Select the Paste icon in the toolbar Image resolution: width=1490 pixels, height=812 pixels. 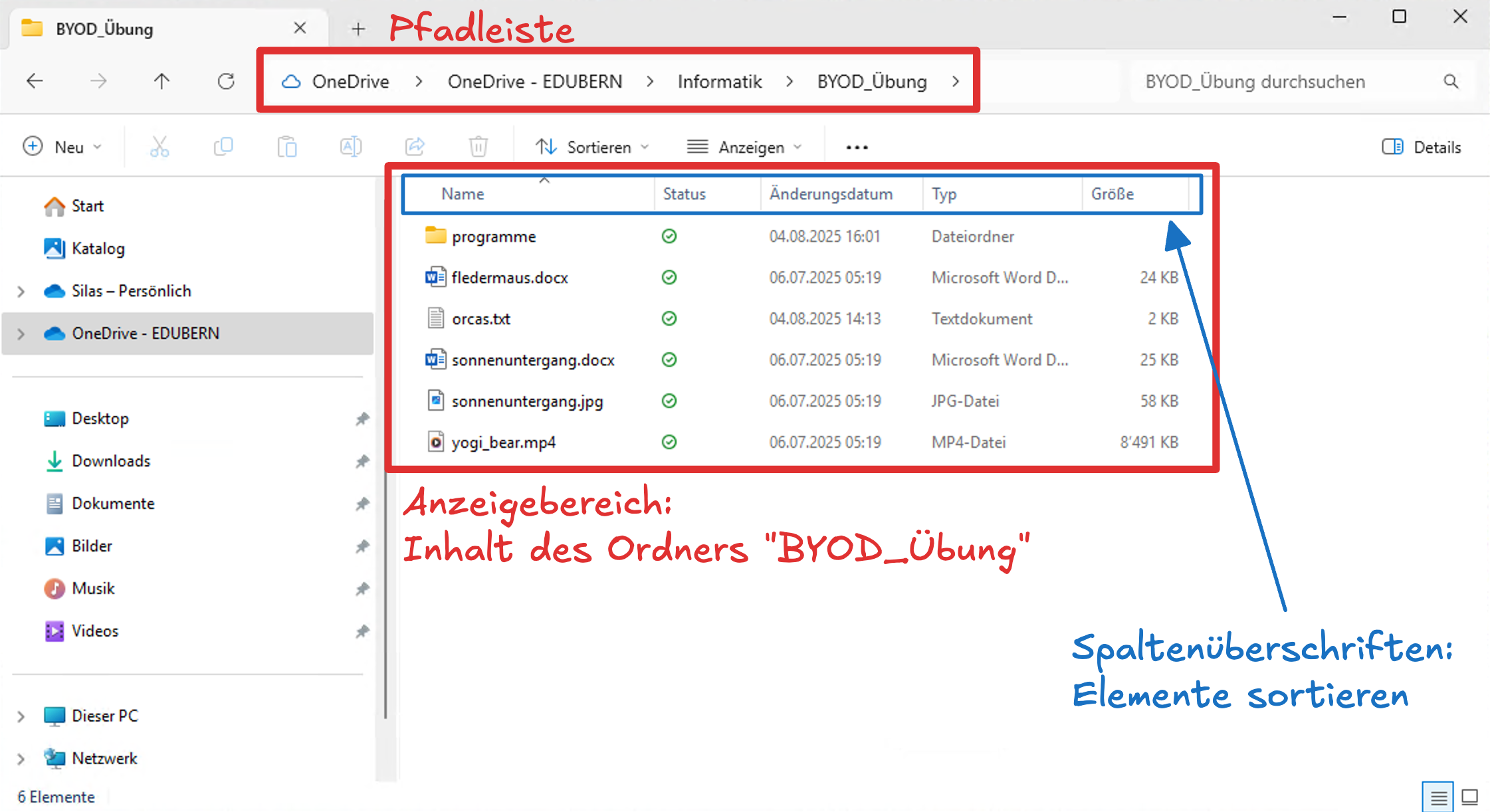coord(287,146)
